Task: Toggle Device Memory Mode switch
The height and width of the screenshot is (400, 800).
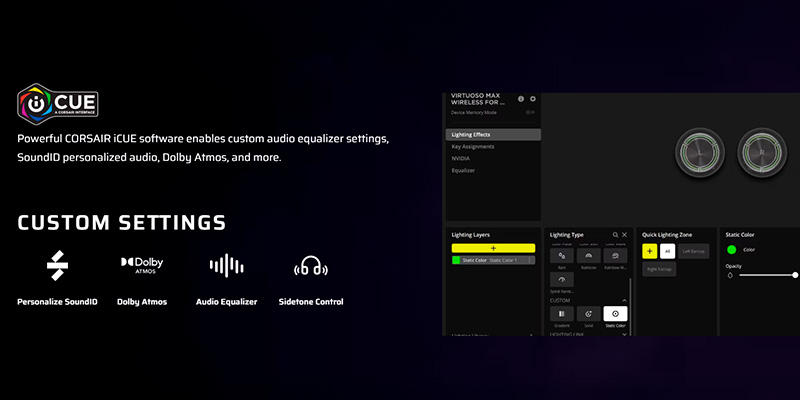Action: (x=530, y=112)
